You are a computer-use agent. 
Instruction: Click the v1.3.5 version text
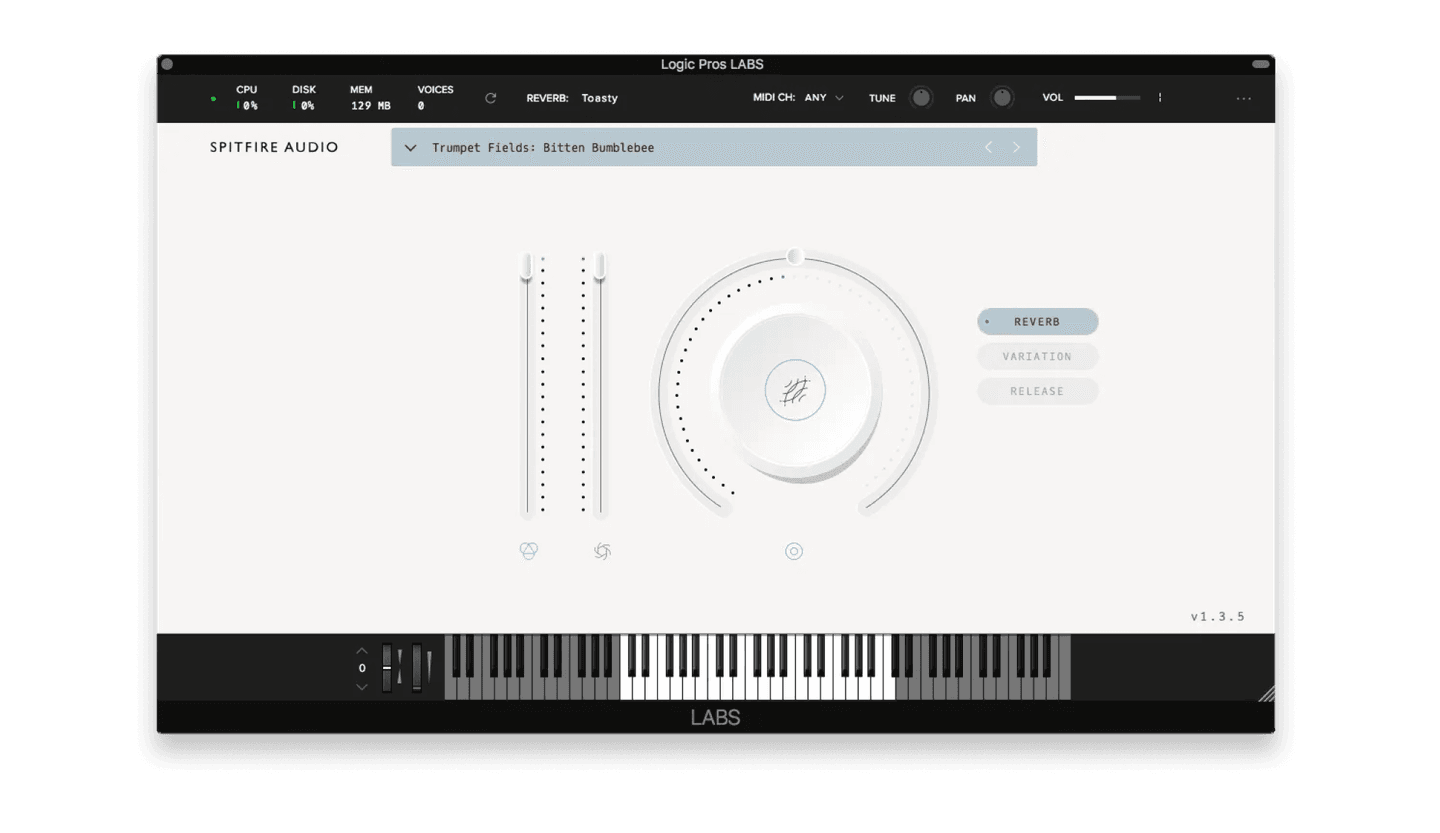click(x=1217, y=617)
